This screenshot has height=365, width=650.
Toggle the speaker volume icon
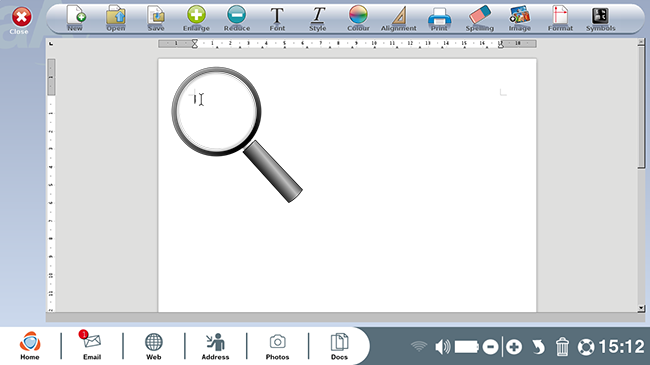(443, 347)
